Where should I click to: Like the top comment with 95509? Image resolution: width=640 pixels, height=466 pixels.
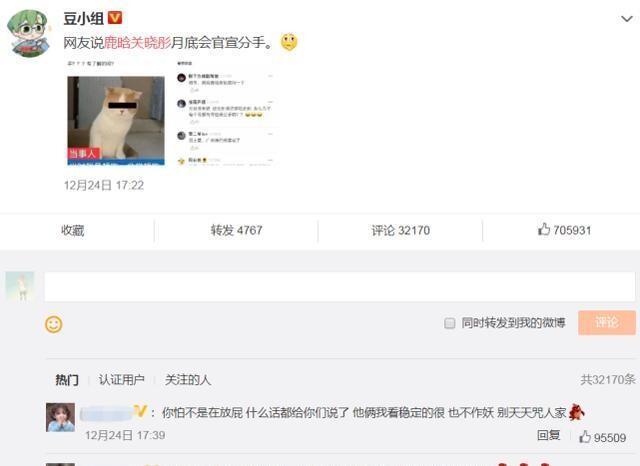602,437
